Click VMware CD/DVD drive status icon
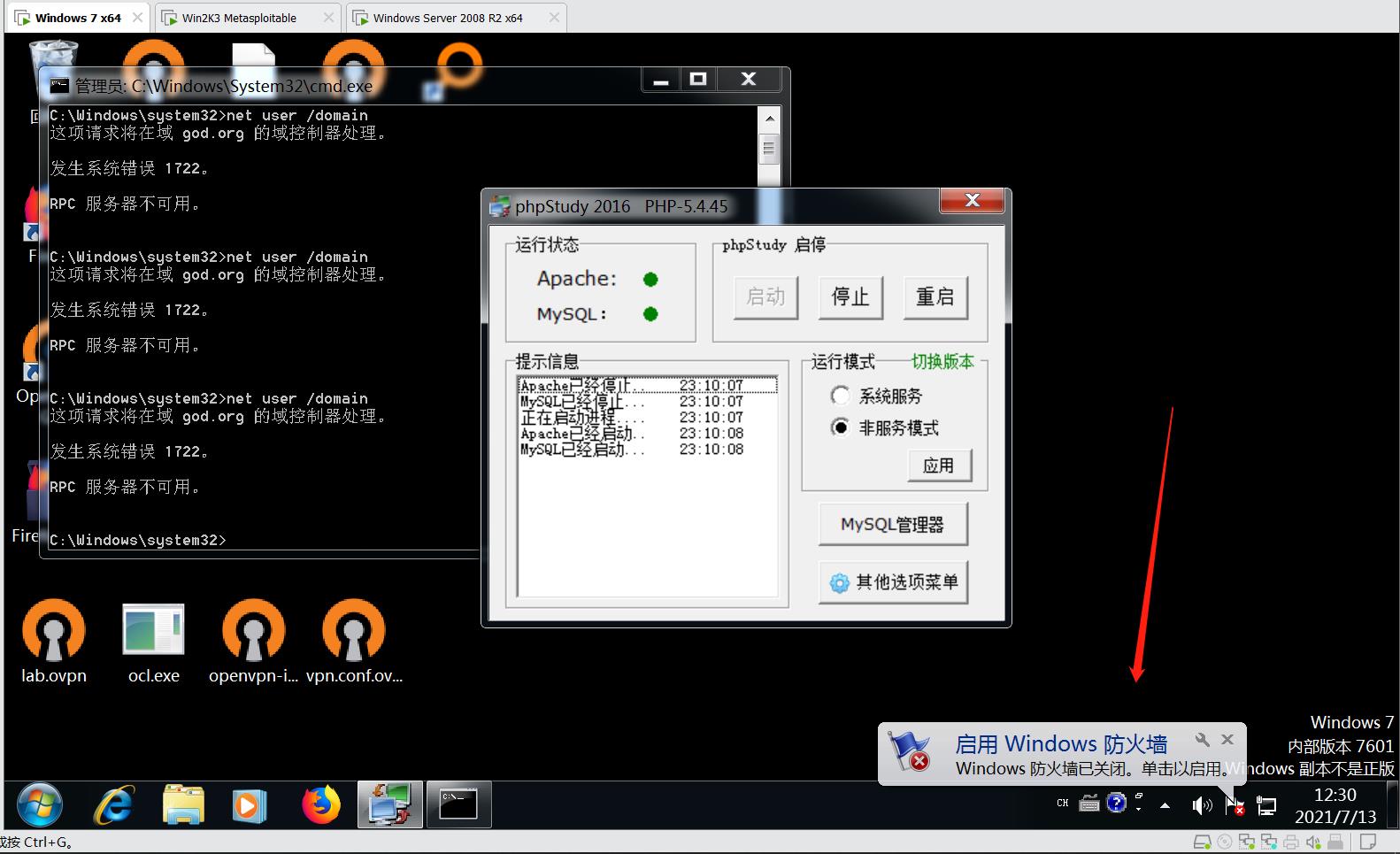The image size is (1400, 854). point(1225,842)
